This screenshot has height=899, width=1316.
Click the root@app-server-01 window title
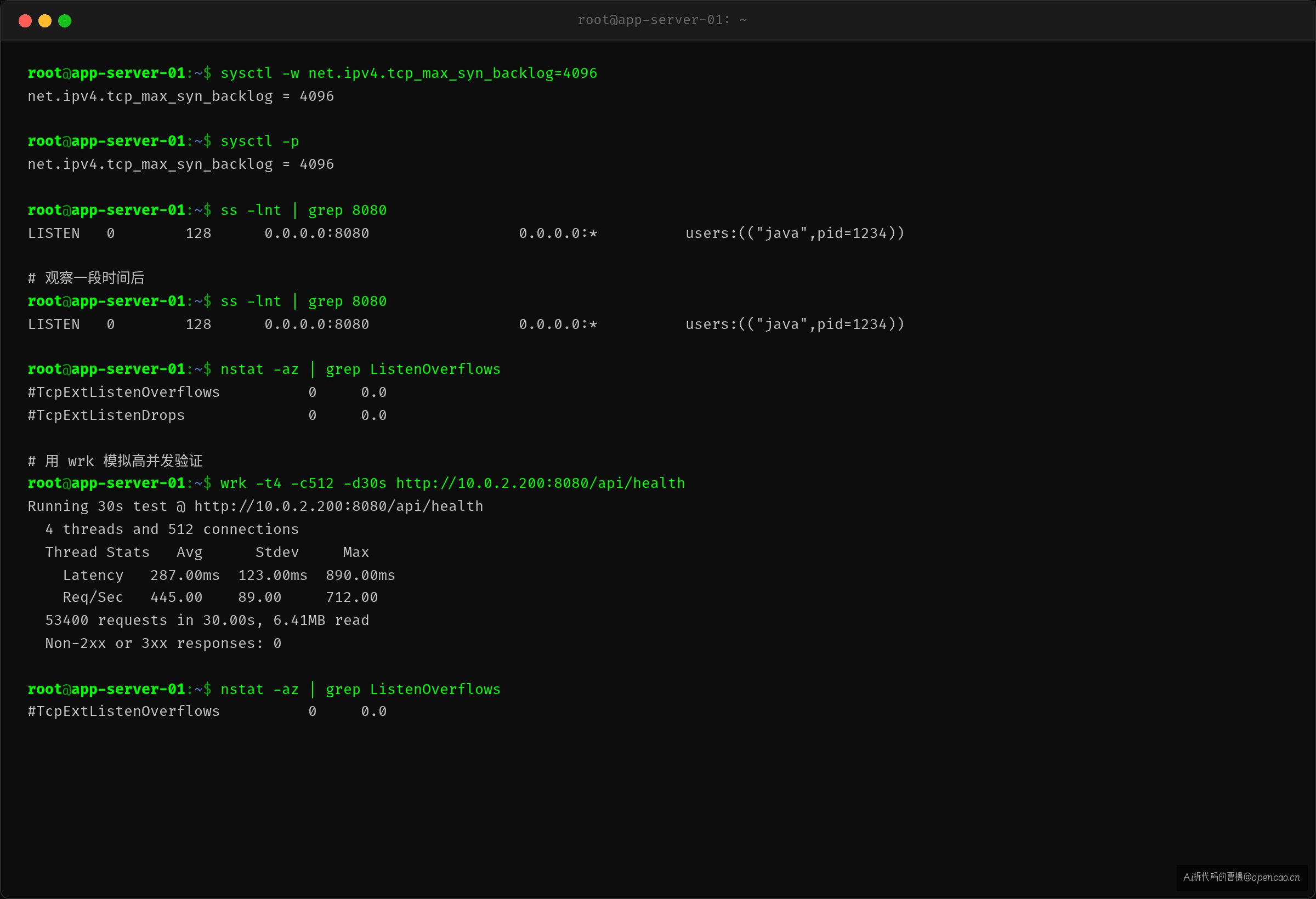662,20
